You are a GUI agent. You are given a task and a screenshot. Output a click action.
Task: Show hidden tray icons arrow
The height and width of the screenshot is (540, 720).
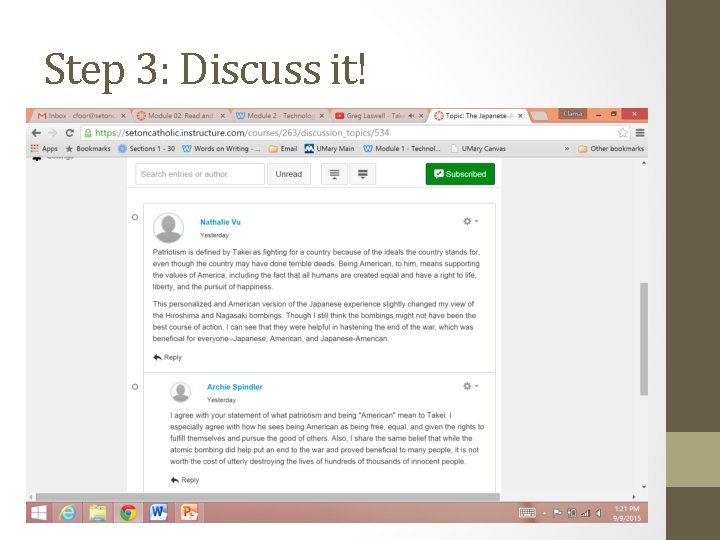pyautogui.click(x=544, y=513)
